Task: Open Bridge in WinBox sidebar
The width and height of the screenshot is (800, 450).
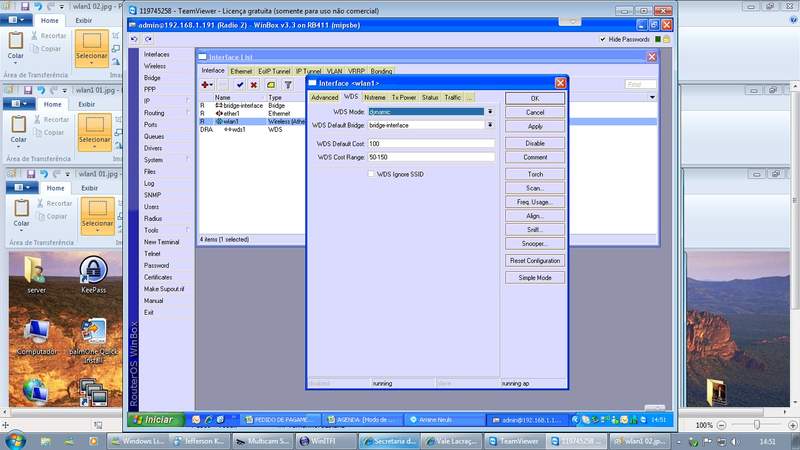Action: pyautogui.click(x=152, y=78)
